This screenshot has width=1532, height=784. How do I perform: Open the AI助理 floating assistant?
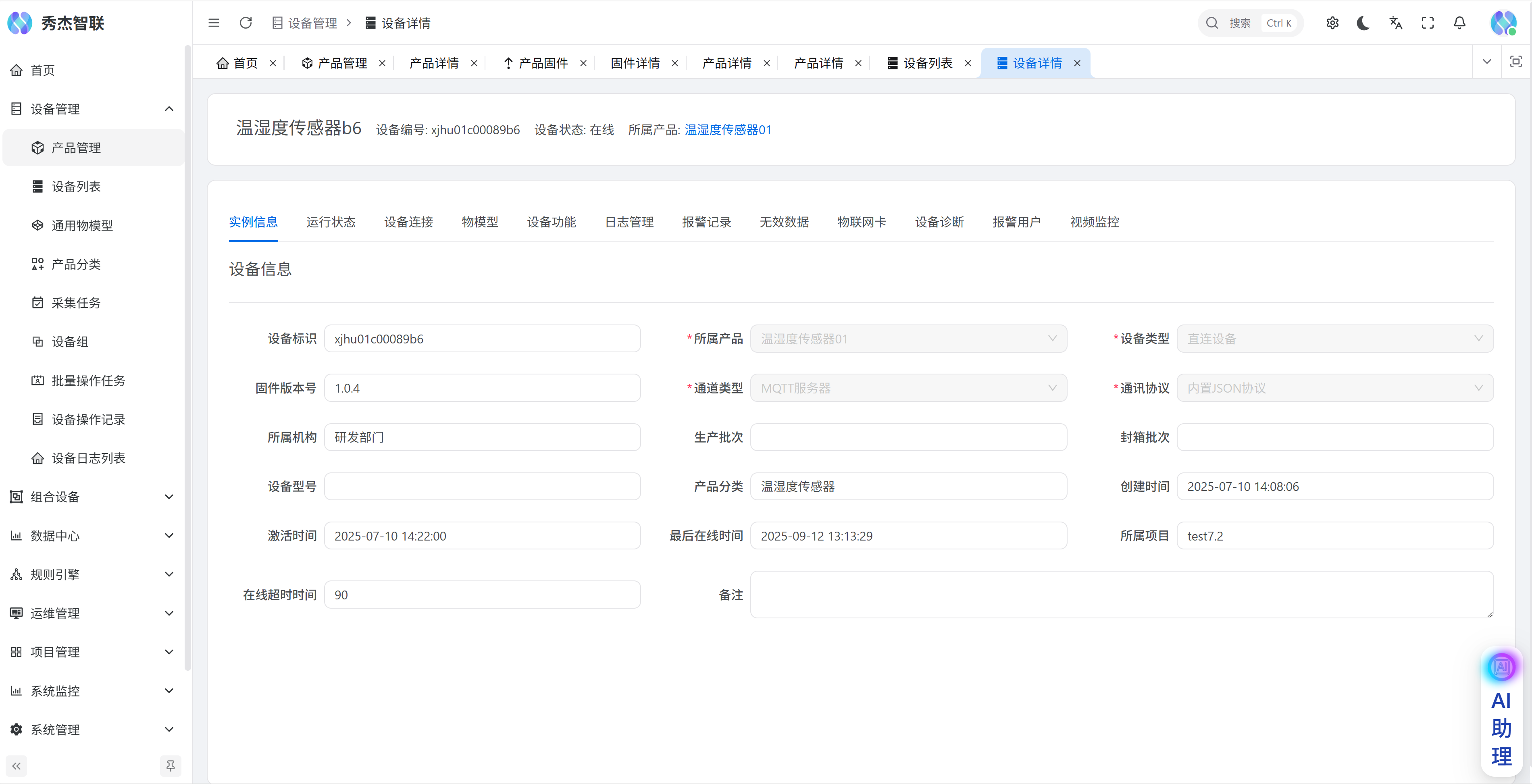(x=1501, y=713)
